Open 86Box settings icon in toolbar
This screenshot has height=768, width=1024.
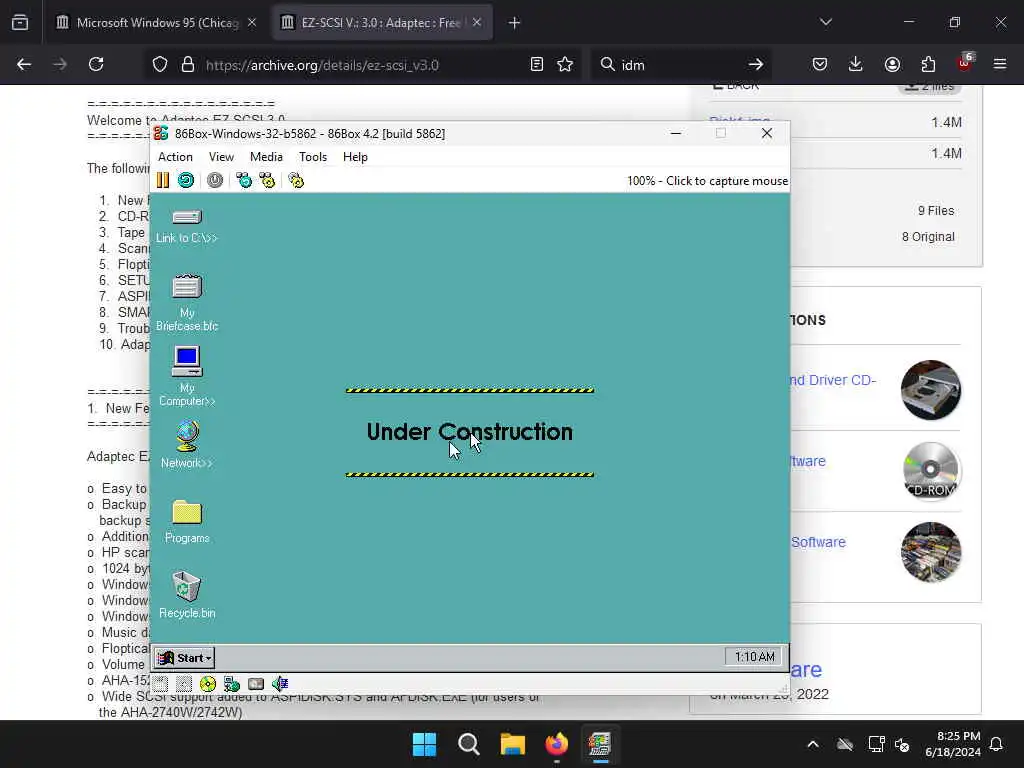coord(296,180)
